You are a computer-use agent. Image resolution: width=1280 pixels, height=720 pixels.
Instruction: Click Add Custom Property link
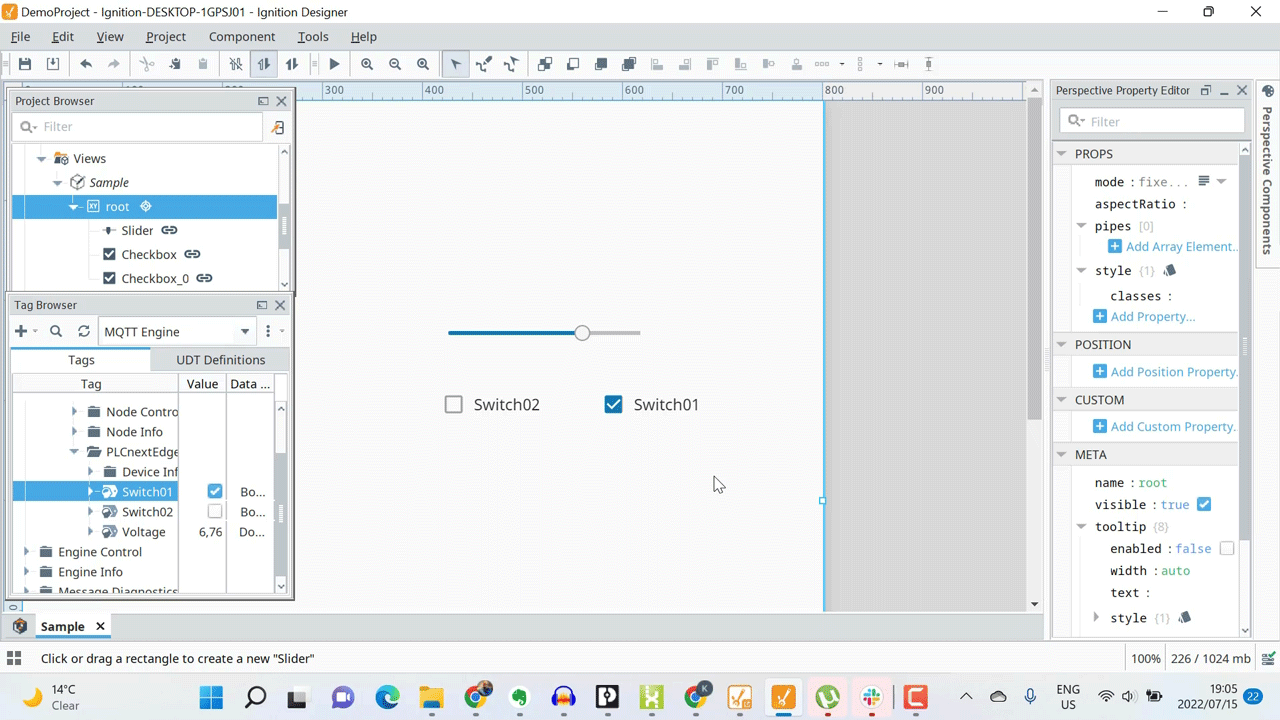pos(1165,426)
